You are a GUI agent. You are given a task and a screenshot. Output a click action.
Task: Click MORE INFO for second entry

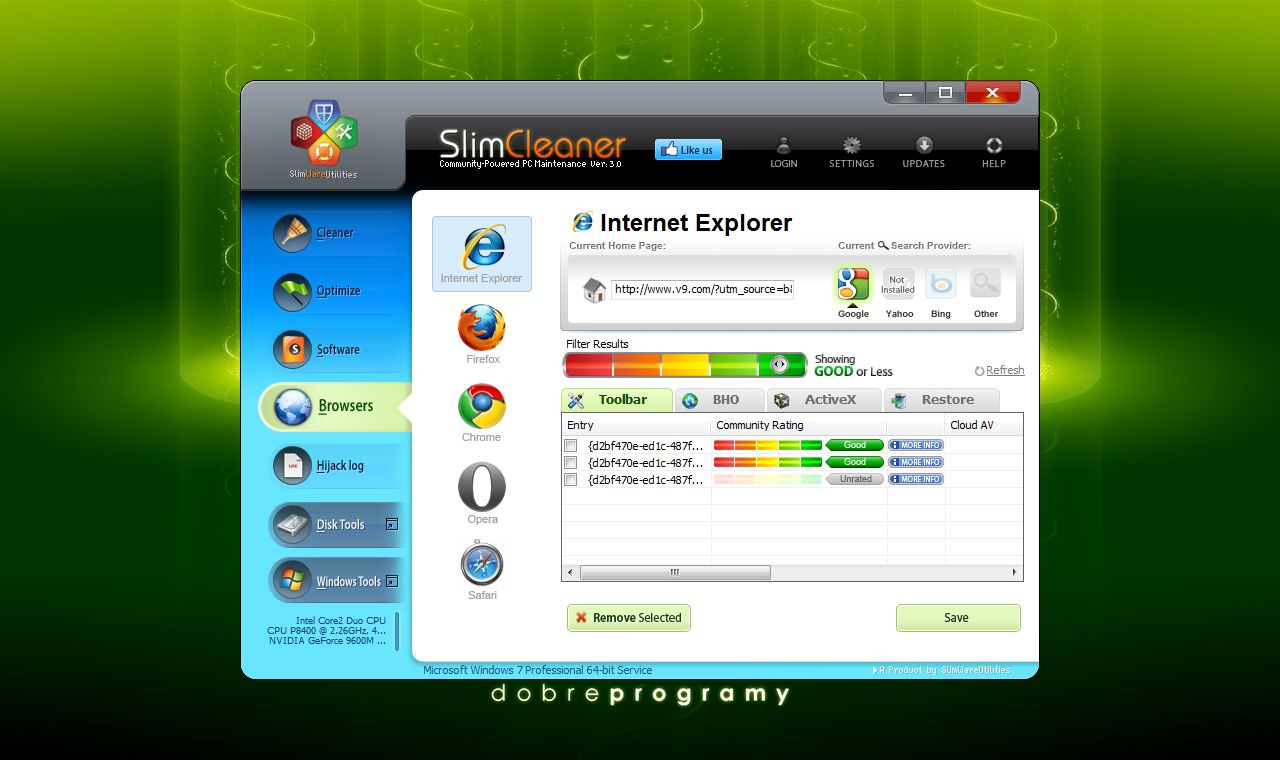click(x=916, y=462)
